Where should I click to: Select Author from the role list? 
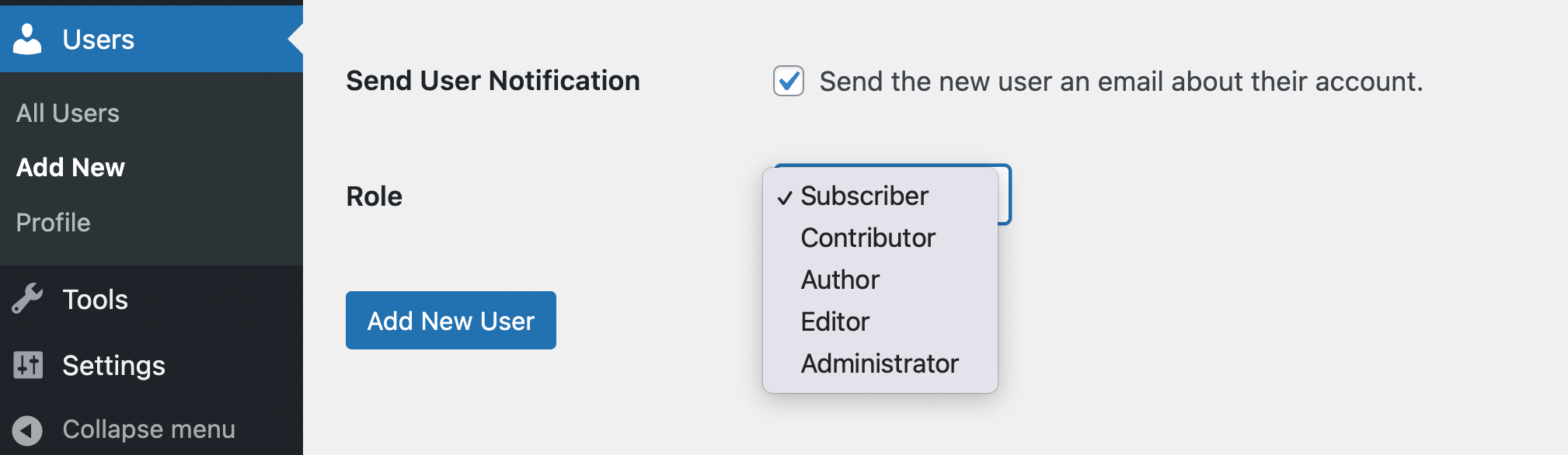840,280
